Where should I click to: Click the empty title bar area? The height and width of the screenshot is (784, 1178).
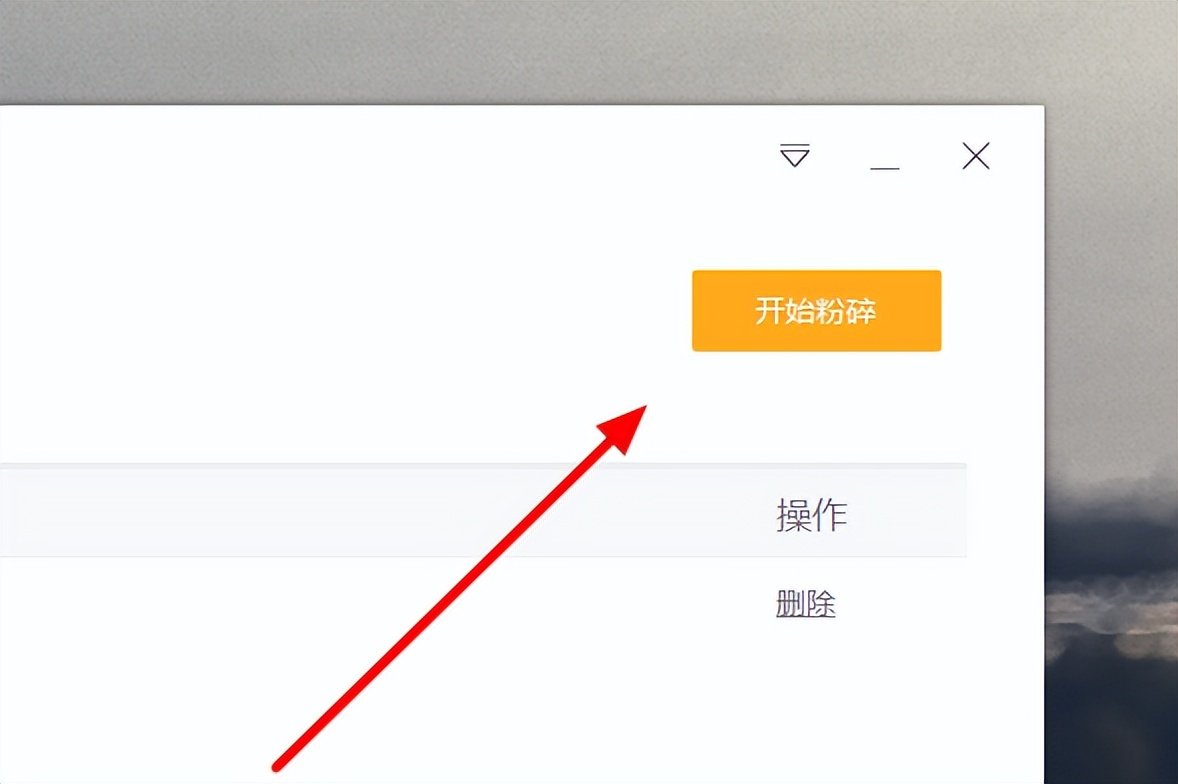click(376, 156)
